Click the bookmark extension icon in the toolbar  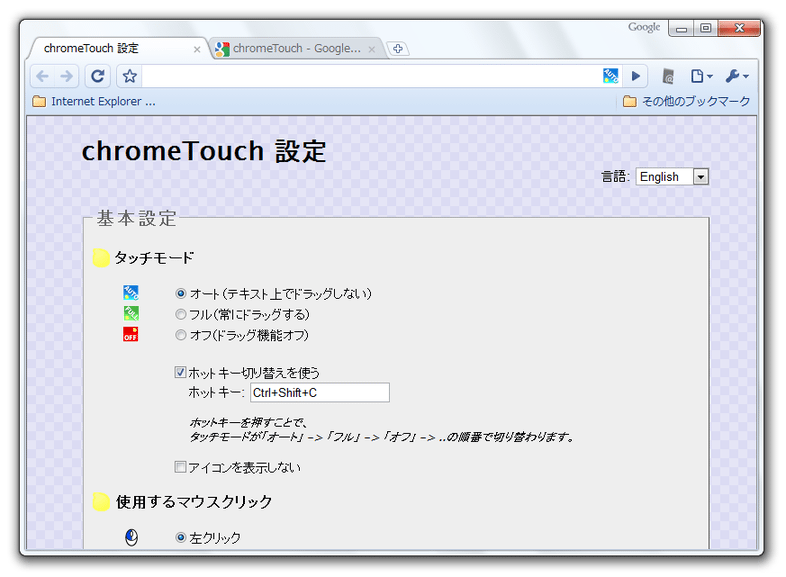pyautogui.click(x=668, y=76)
